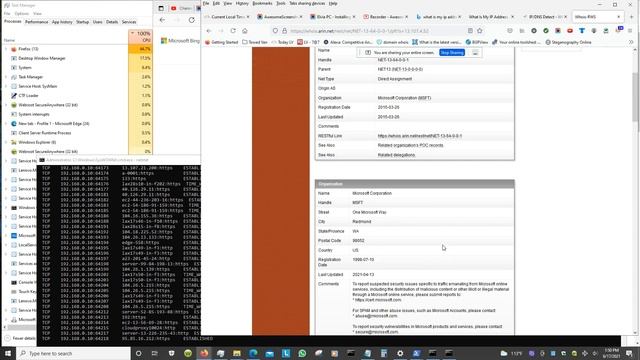
Task: Expand Task Manager process row
Action: 6,77
